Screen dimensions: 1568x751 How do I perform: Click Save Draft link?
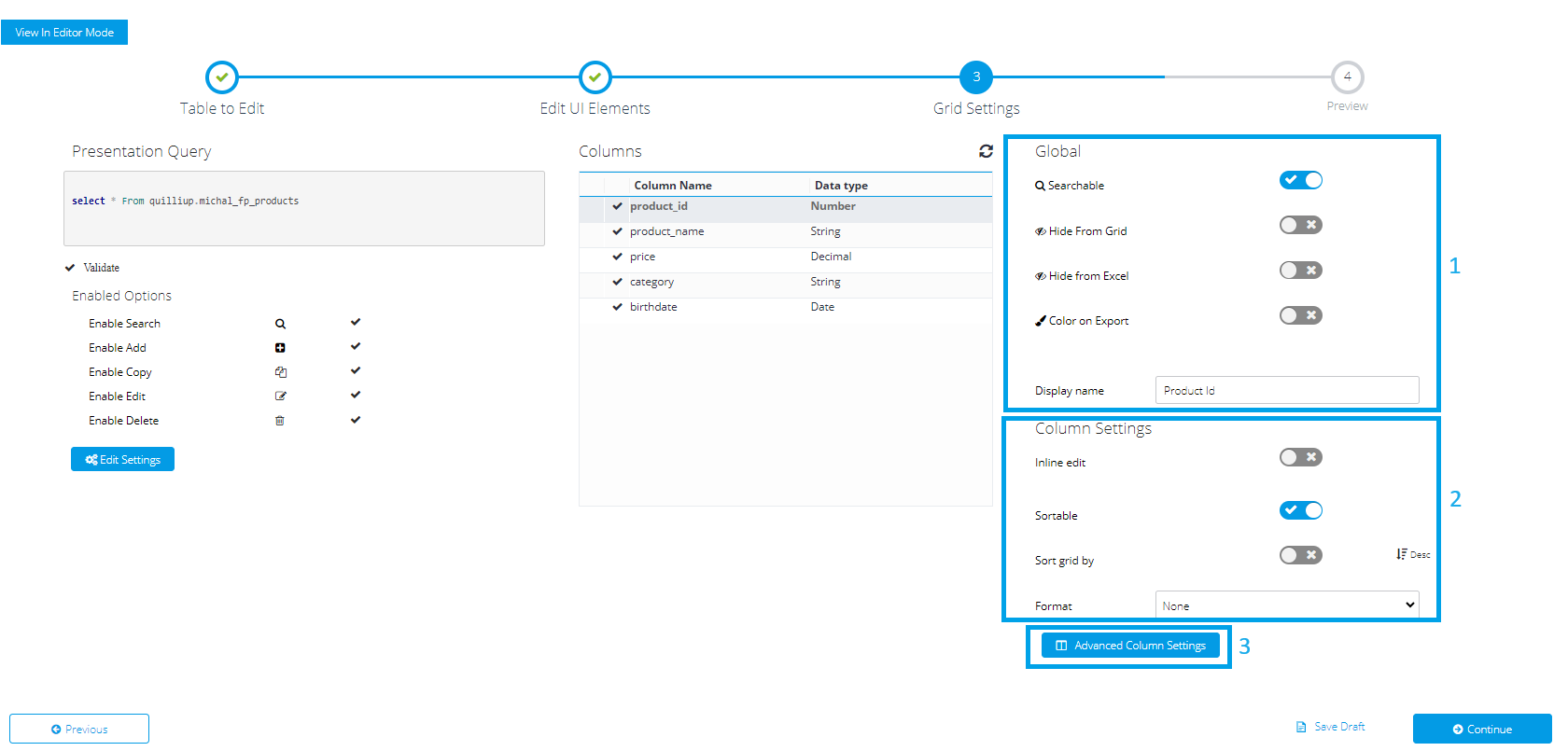[x=1331, y=727]
